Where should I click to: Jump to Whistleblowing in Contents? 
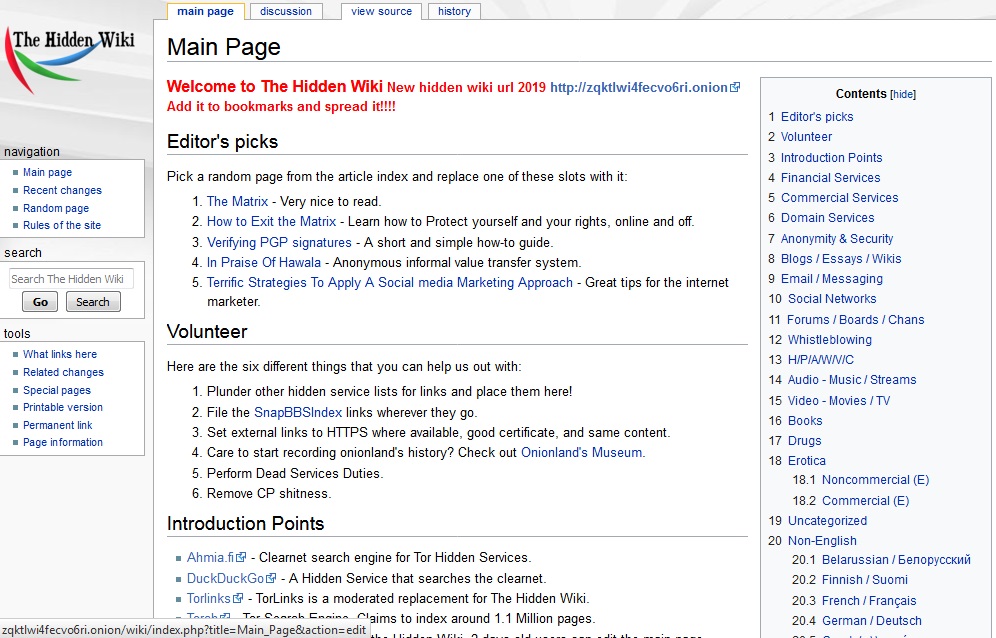point(830,340)
